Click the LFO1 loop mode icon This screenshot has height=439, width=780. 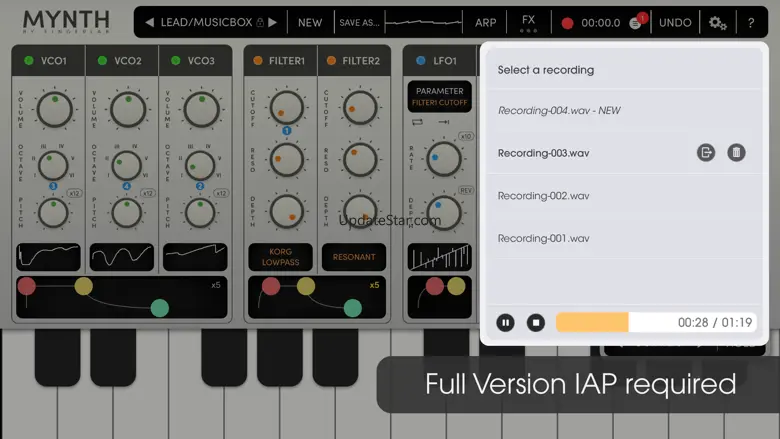pyautogui.click(x=417, y=122)
